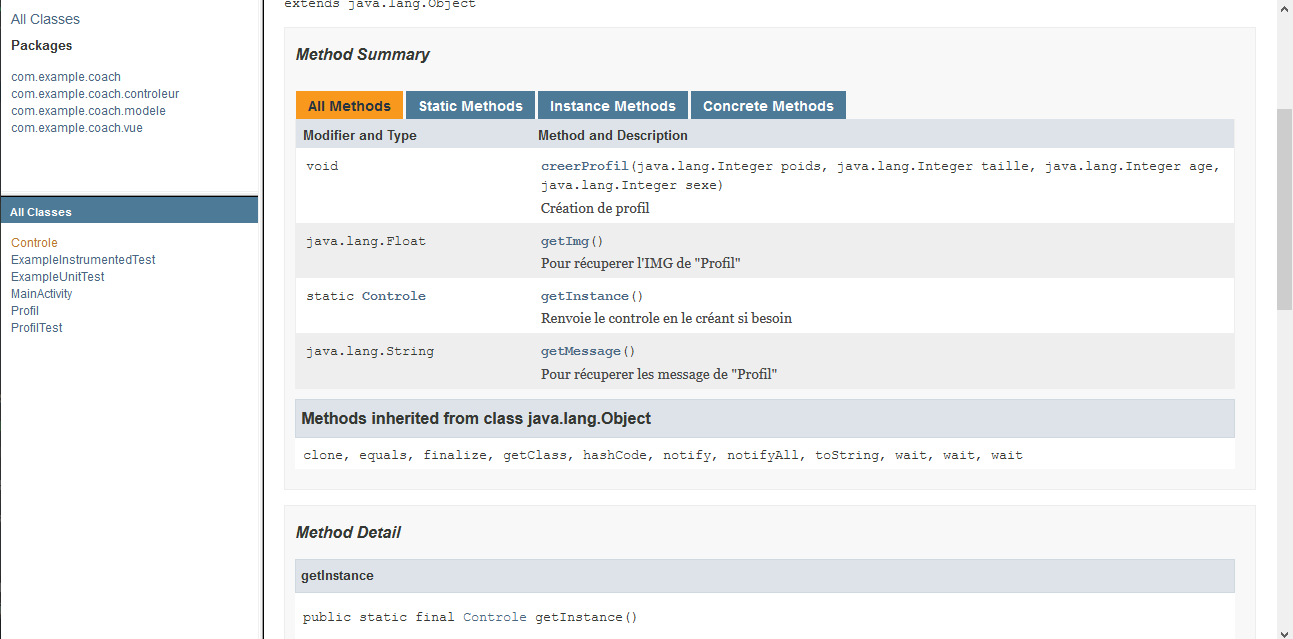Open getInstance in the Method Summary table

[x=584, y=296]
